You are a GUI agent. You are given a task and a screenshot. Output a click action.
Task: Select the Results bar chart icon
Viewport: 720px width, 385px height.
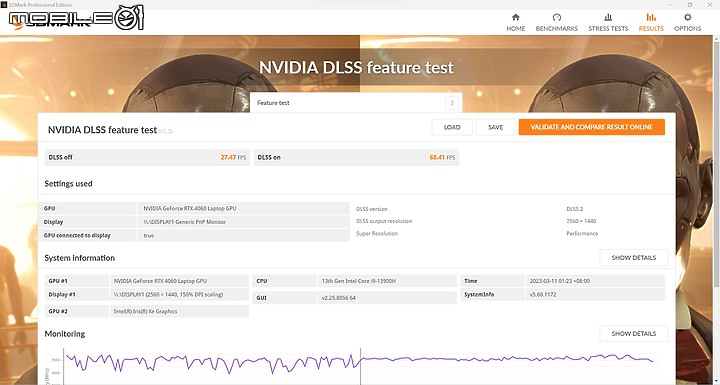pyautogui.click(x=651, y=17)
